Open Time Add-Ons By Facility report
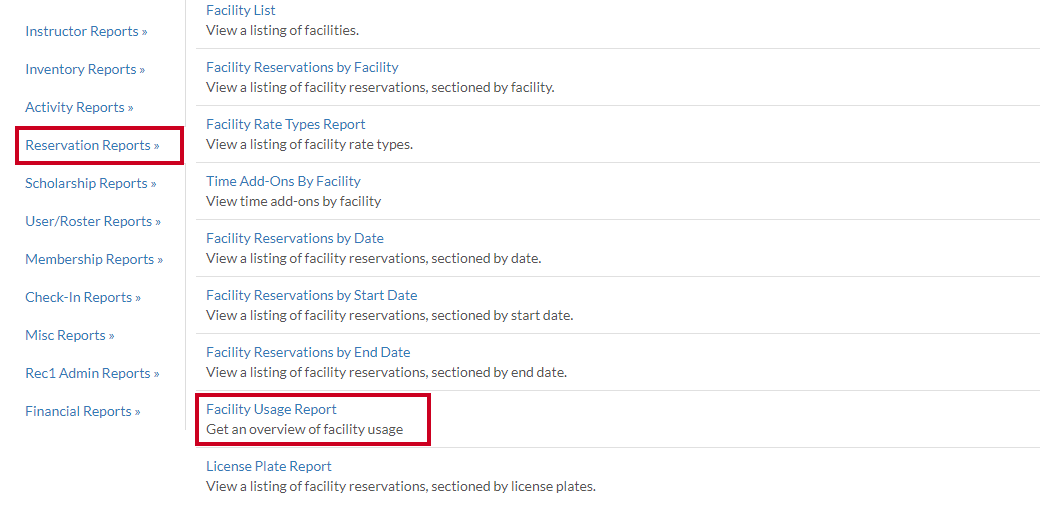This screenshot has height=511, width=1040. (283, 181)
